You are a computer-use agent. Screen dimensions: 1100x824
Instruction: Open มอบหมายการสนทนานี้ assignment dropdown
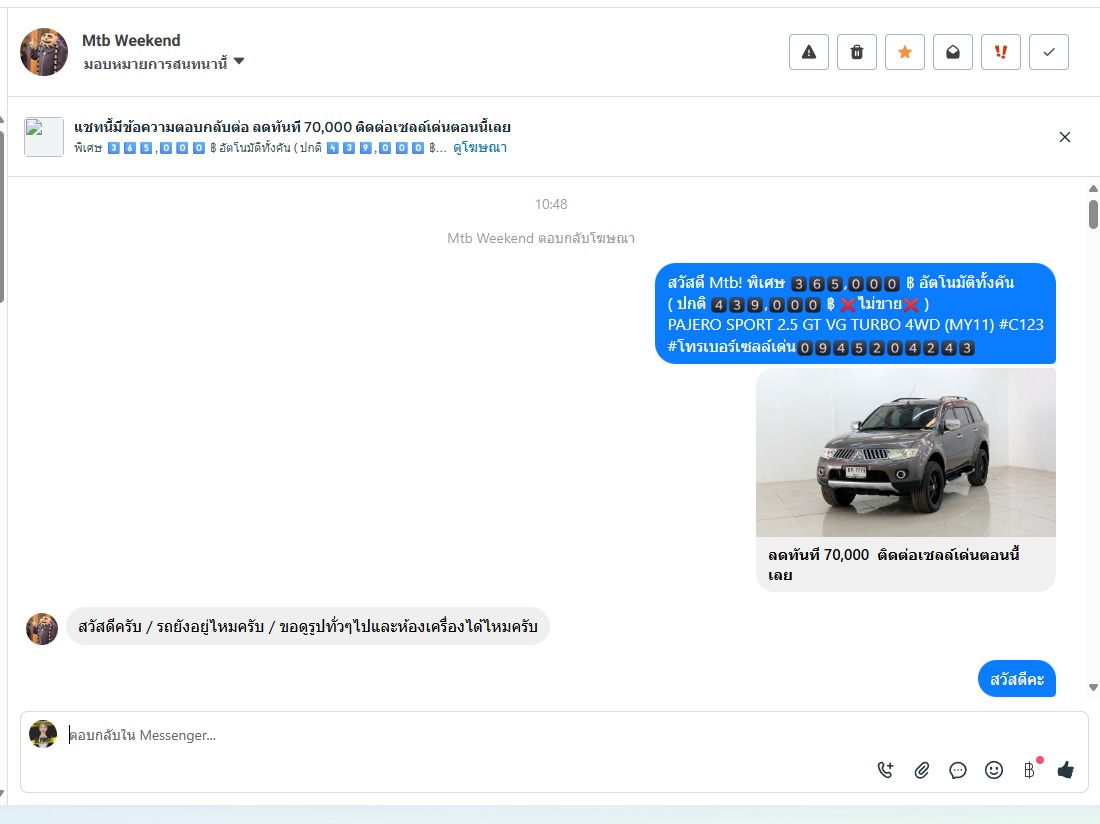coord(163,64)
